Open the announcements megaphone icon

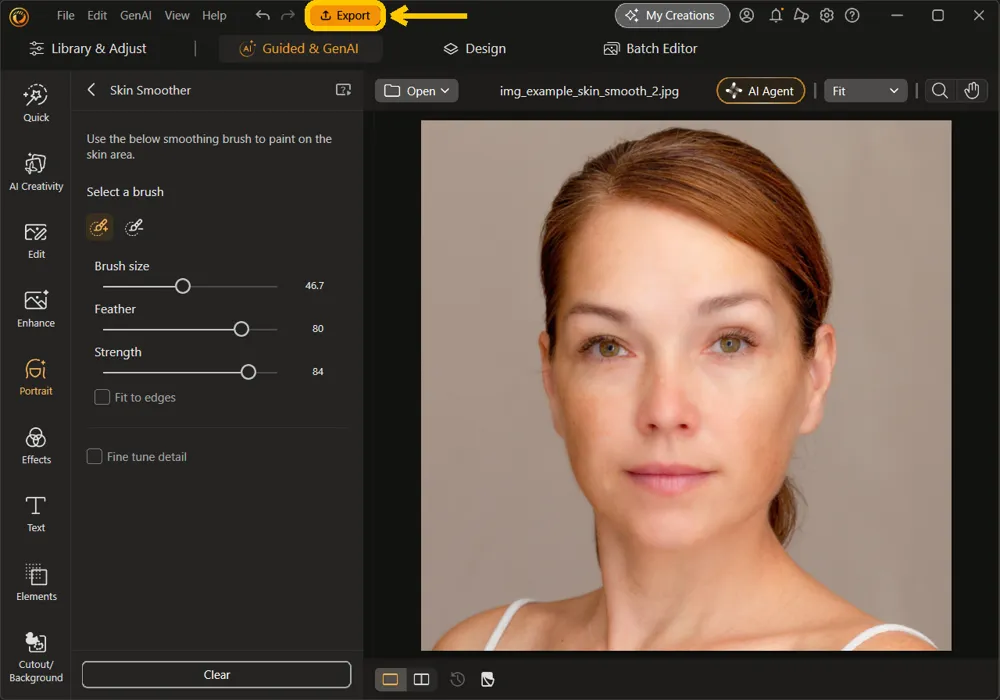(x=801, y=15)
